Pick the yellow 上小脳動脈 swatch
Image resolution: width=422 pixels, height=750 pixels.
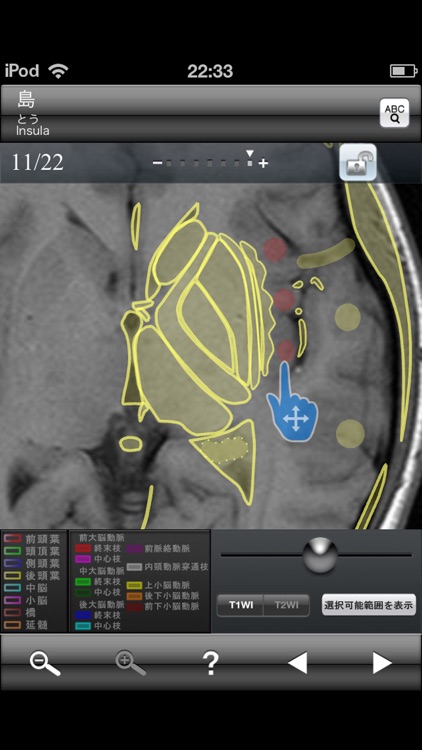tap(134, 585)
